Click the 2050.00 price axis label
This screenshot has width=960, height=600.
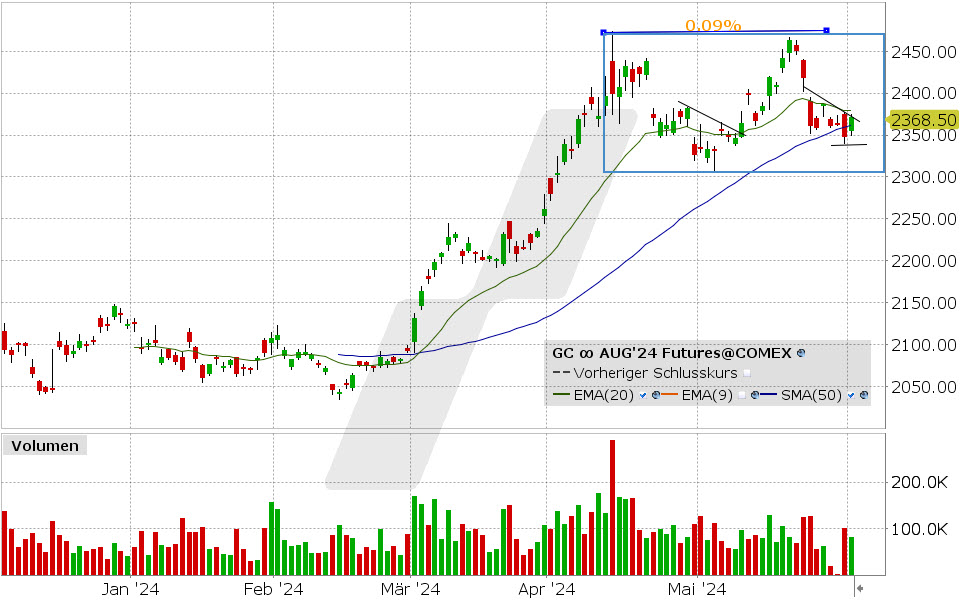coord(923,387)
